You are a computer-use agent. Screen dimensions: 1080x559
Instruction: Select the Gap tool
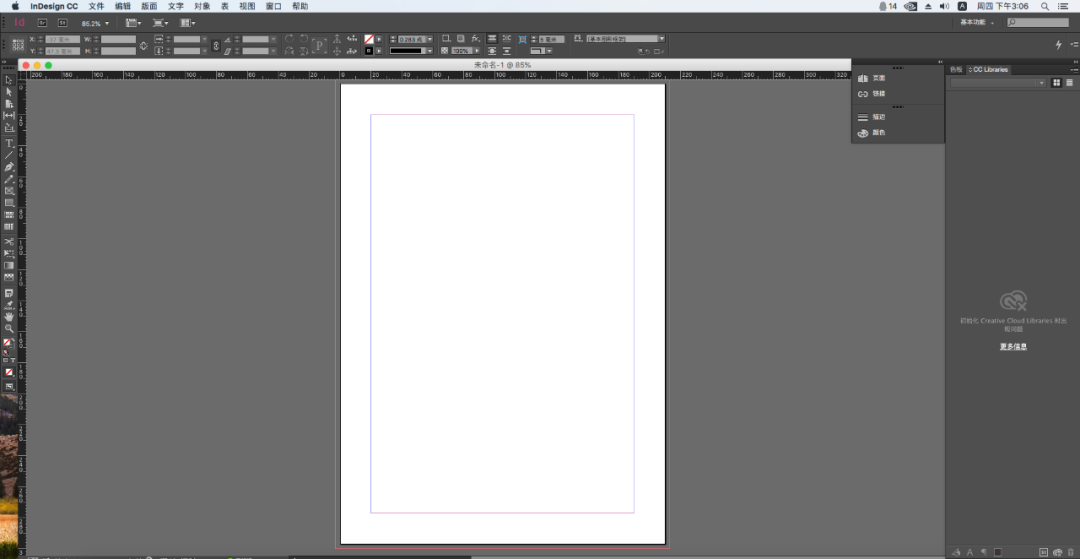click(9, 116)
